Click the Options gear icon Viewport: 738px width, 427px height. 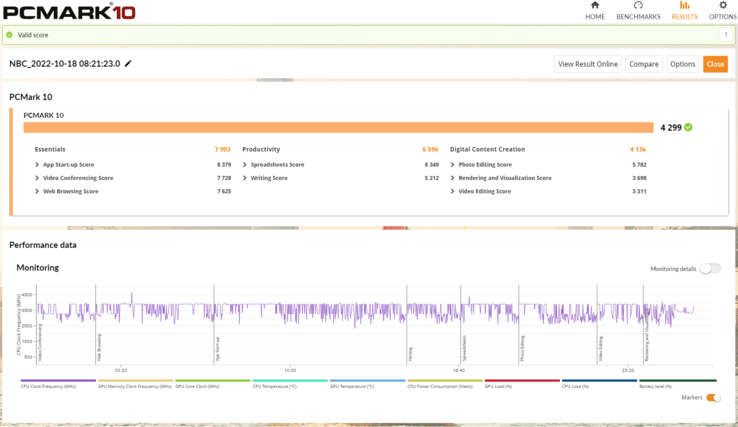(723, 5)
